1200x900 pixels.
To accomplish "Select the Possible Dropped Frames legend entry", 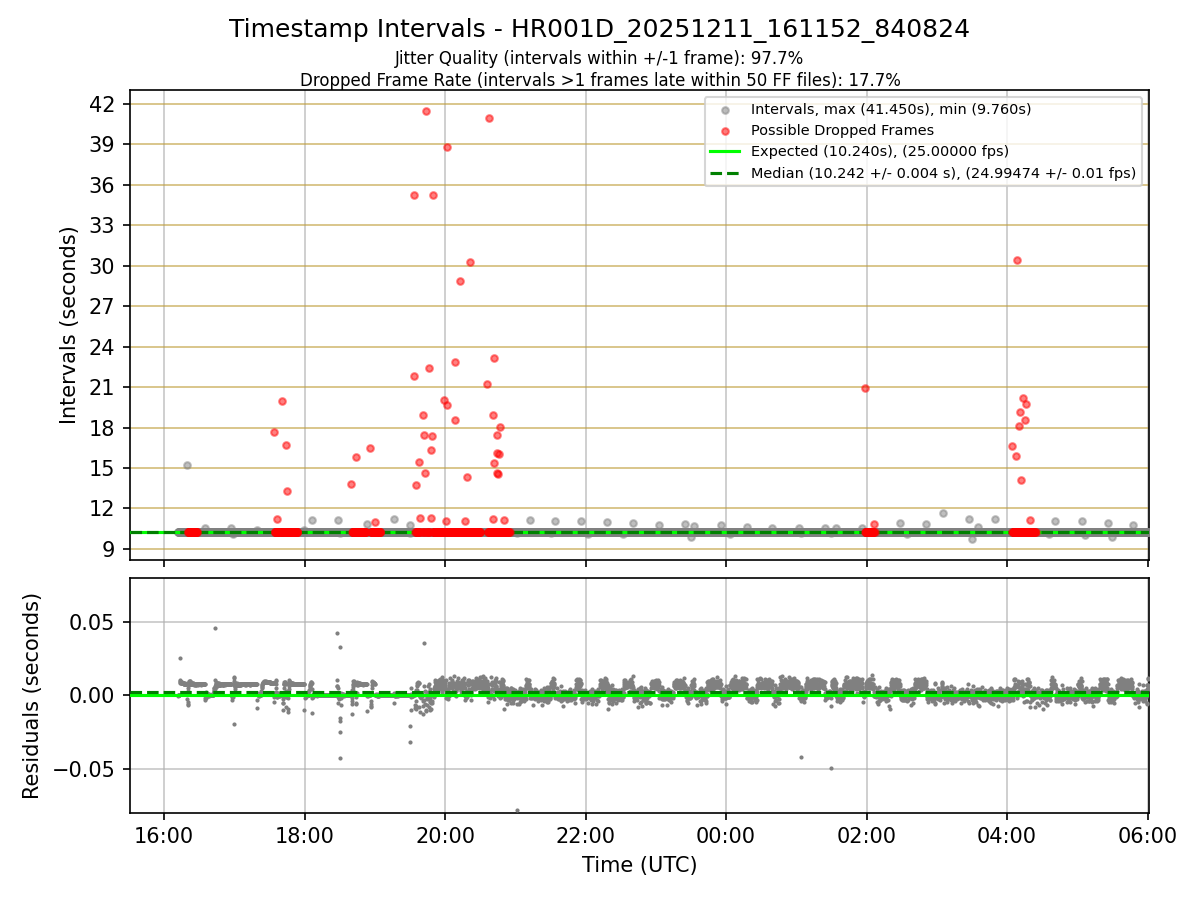I will (842, 130).
